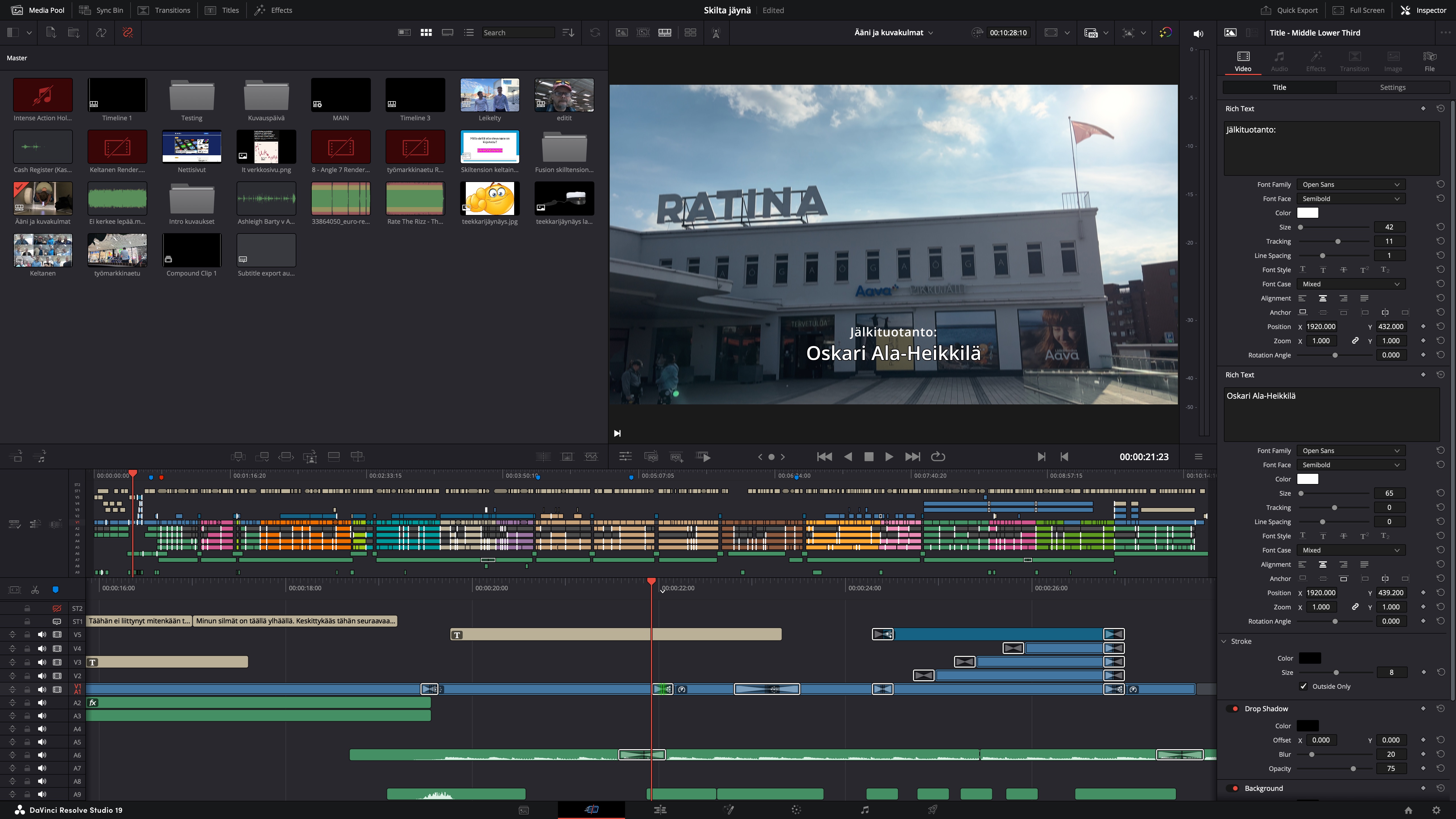Toggle the Inspector panel
The height and width of the screenshot is (819, 1456).
(1423, 10)
